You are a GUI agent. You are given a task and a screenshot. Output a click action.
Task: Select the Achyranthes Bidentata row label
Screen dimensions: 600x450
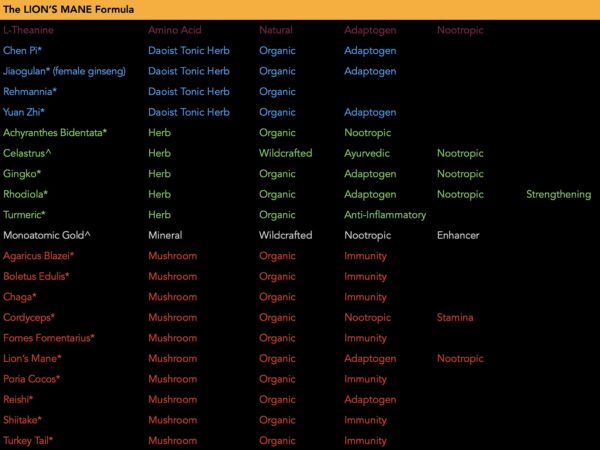(x=55, y=132)
